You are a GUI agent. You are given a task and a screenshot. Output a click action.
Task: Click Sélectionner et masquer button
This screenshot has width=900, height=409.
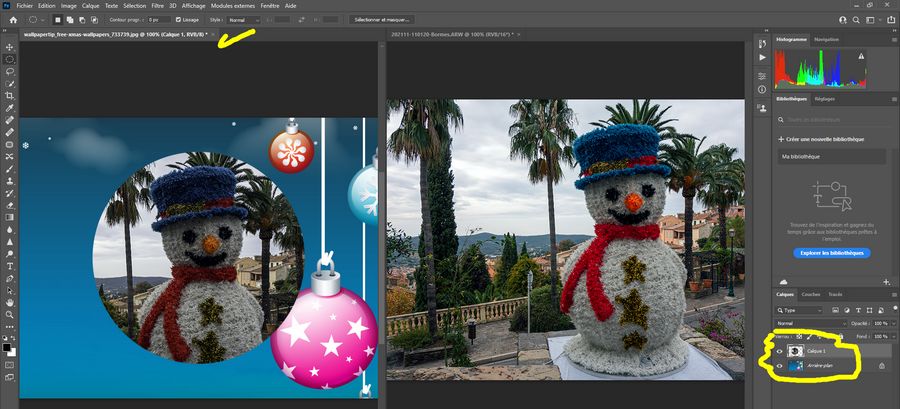pyautogui.click(x=382, y=20)
